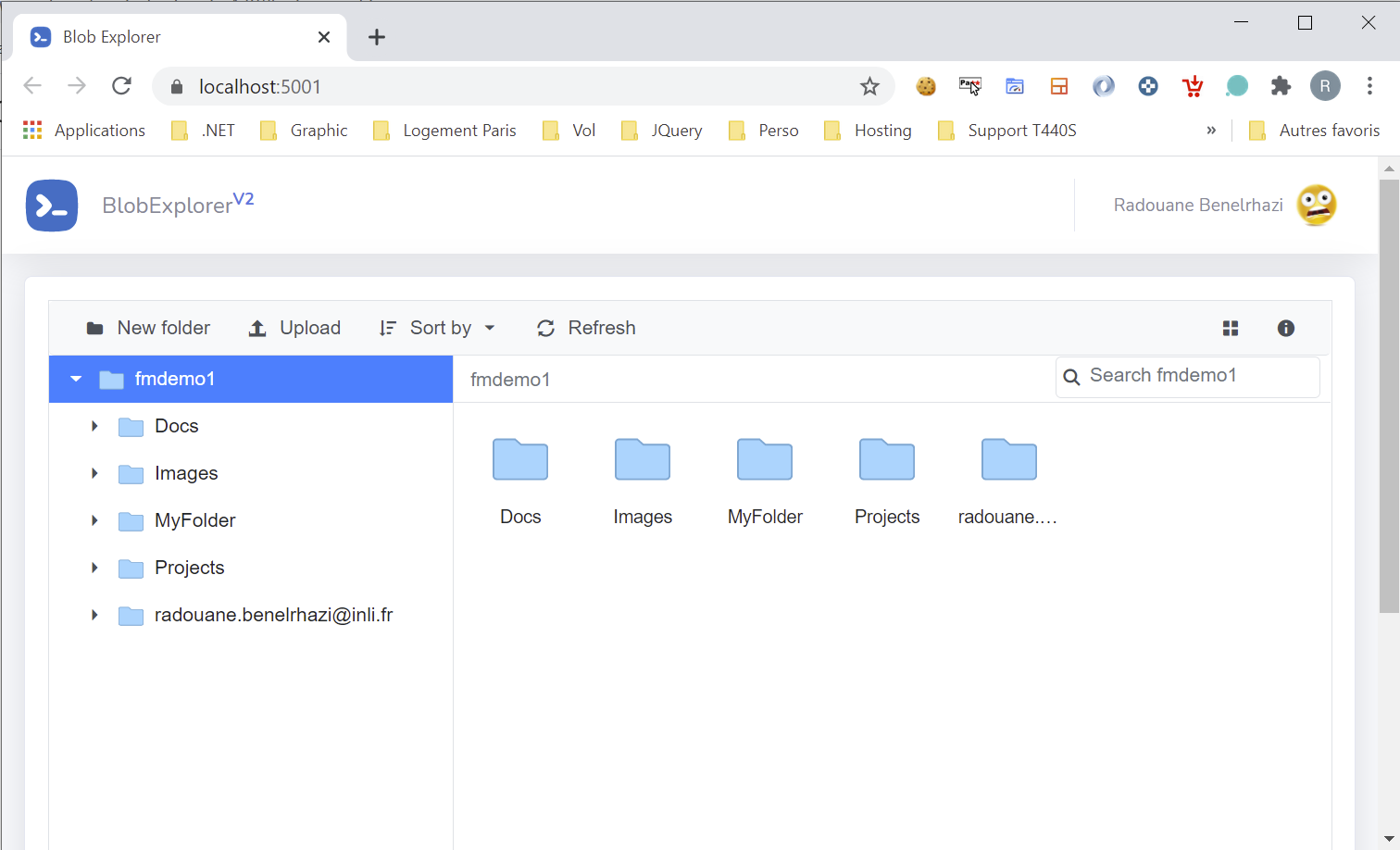Viewport: 1400px width, 850px height.
Task: Select the Images folder in the sidebar
Action: 185,473
